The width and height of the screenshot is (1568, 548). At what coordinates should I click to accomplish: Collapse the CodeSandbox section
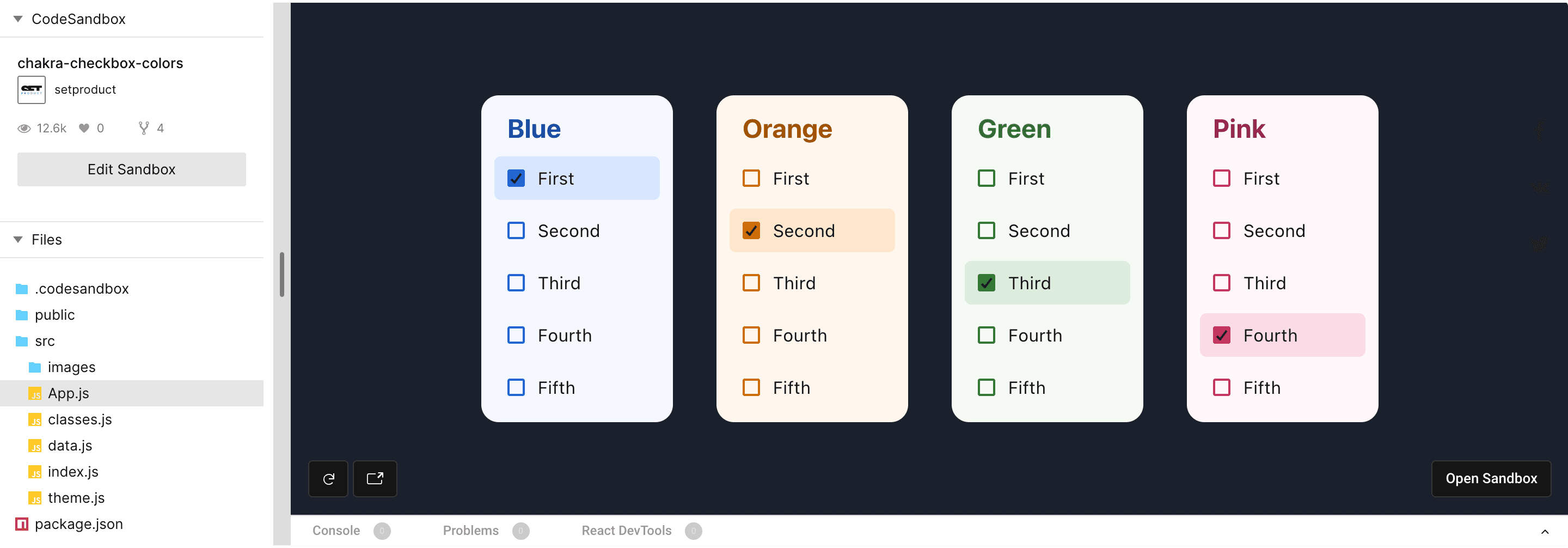coord(19,19)
